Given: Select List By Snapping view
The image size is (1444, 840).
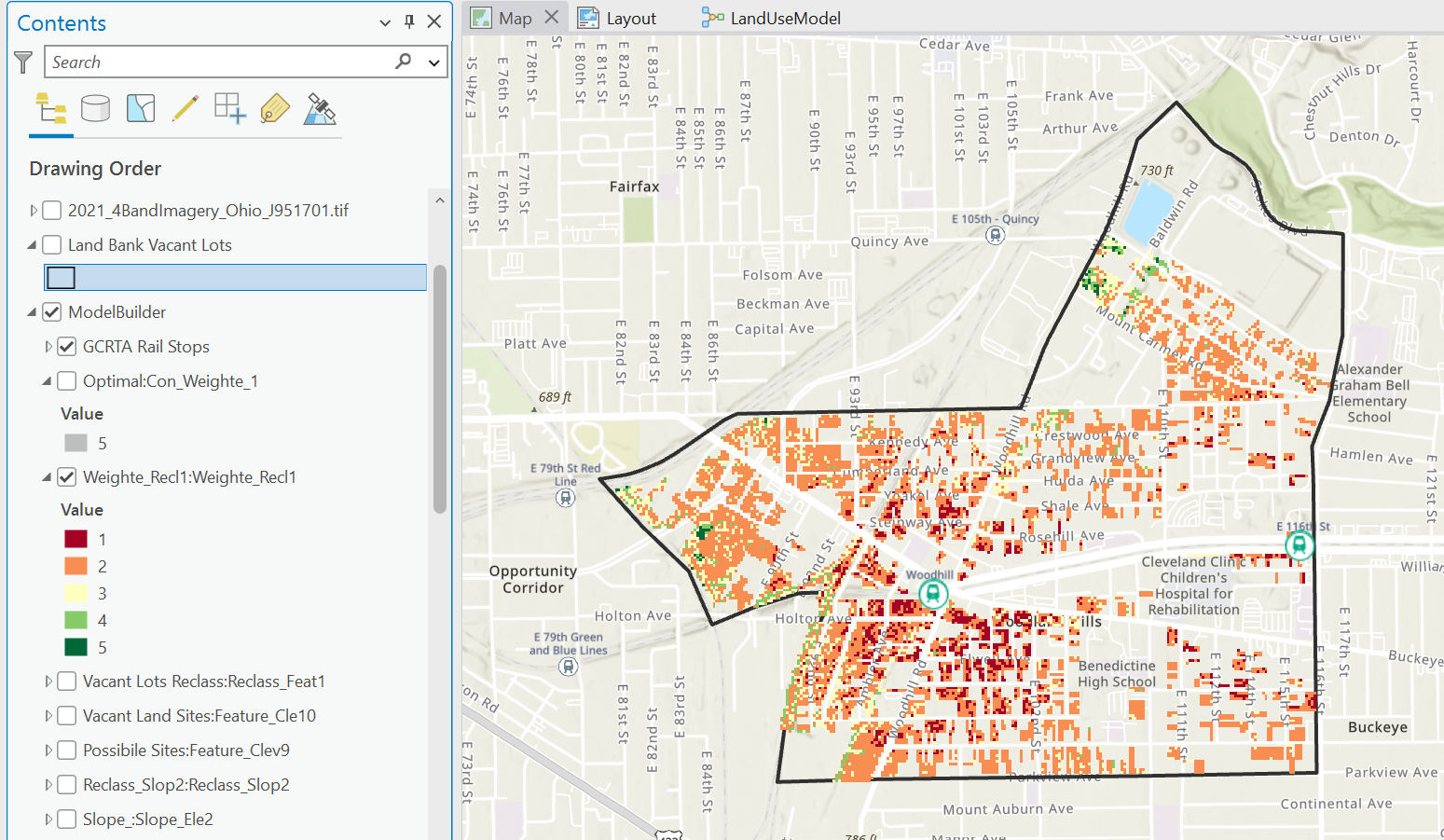Looking at the screenshot, I should (228, 109).
